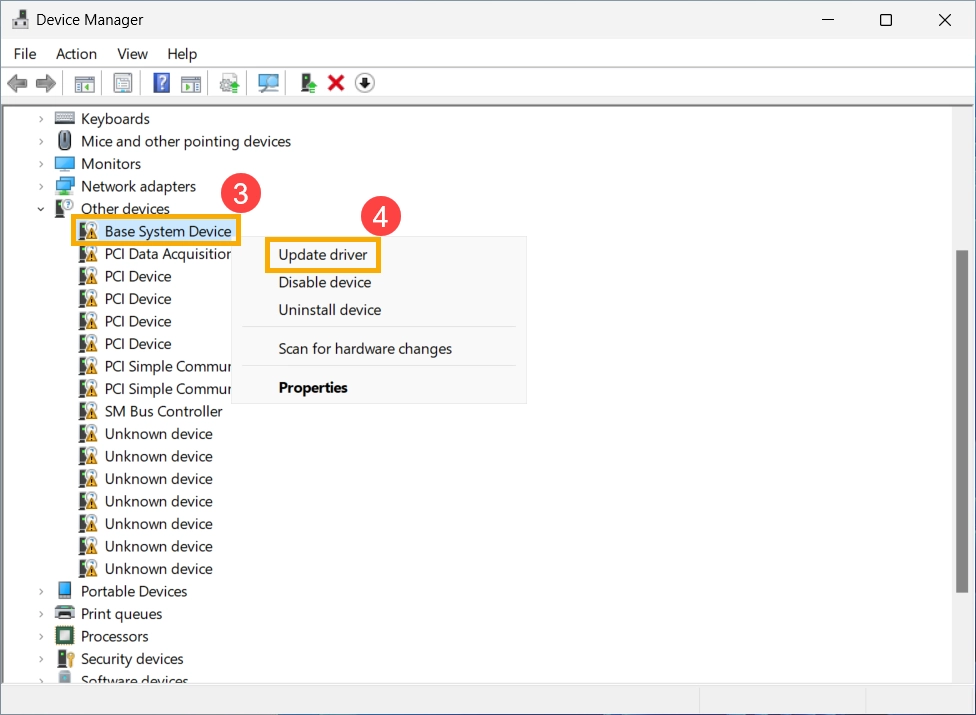
Task: Choose Uninstall device from context menu
Action: pos(330,310)
